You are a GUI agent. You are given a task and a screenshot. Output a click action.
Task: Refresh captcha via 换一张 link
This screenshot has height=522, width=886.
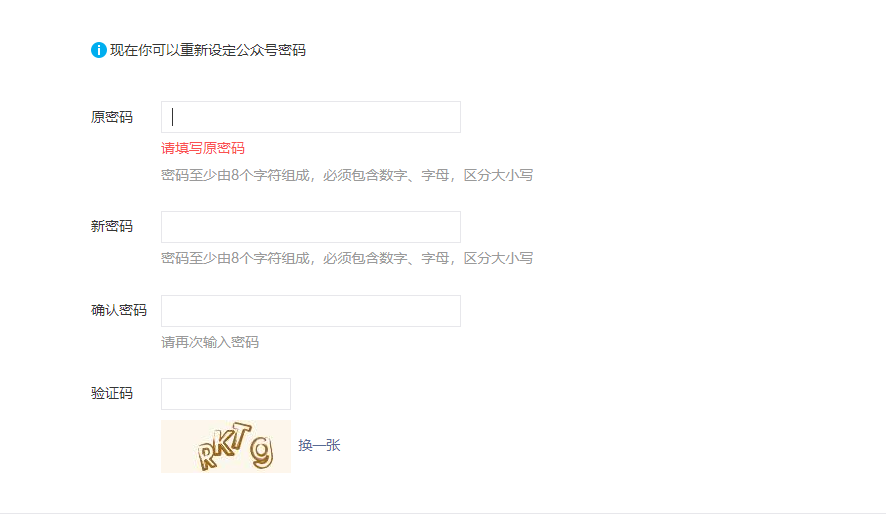(x=319, y=445)
